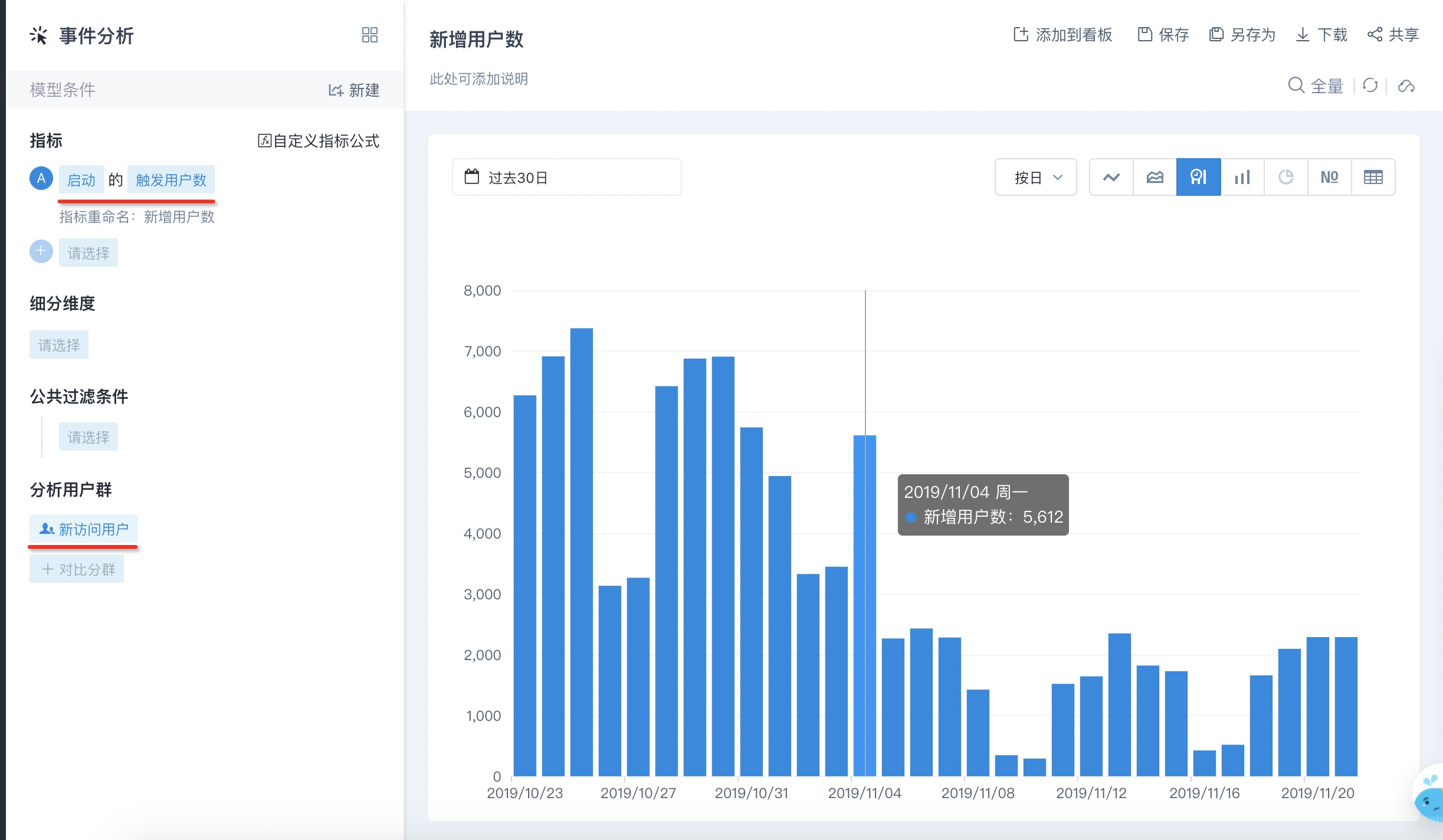The width and height of the screenshot is (1443, 840).
Task: Click the 8,000 y-axis label
Action: [483, 290]
